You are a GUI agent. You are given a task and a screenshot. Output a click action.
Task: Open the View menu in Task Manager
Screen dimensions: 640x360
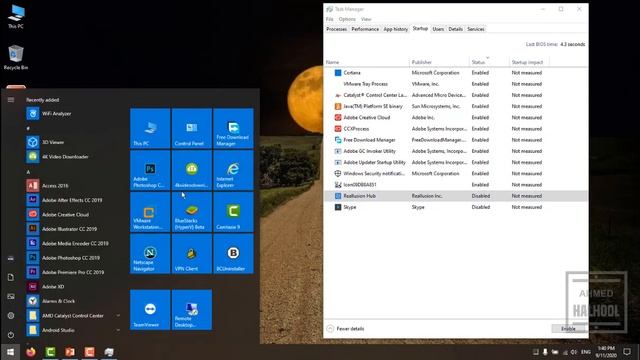click(366, 19)
